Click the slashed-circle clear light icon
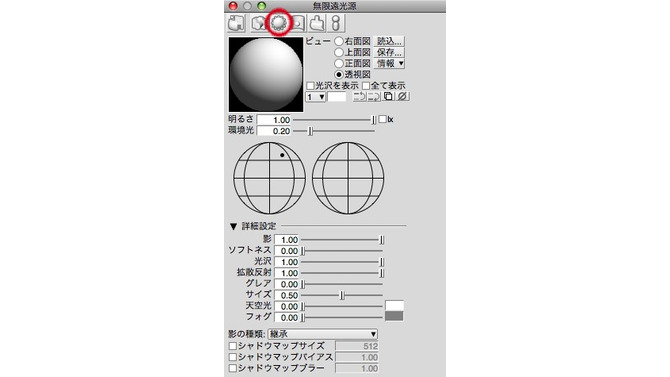The image size is (670, 377). (402, 97)
